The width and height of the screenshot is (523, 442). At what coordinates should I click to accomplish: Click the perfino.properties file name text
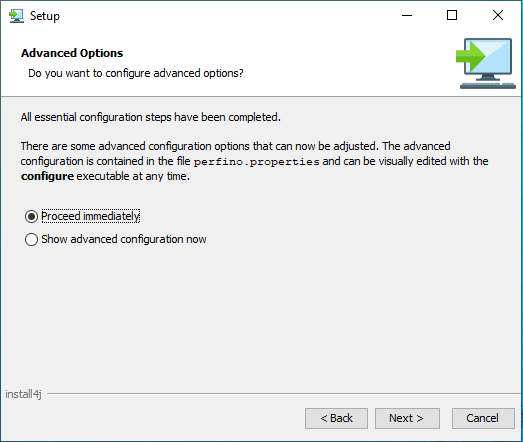click(x=256, y=162)
